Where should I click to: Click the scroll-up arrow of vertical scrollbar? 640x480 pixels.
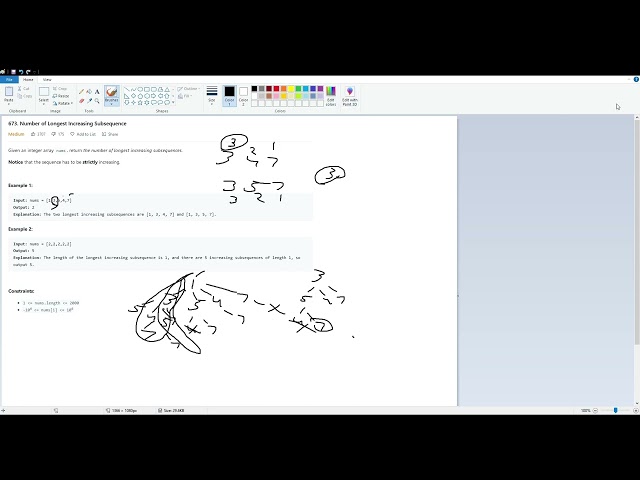(637, 118)
